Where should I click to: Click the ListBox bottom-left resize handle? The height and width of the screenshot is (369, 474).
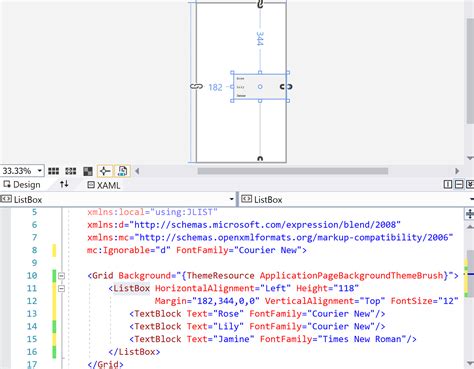point(232,101)
